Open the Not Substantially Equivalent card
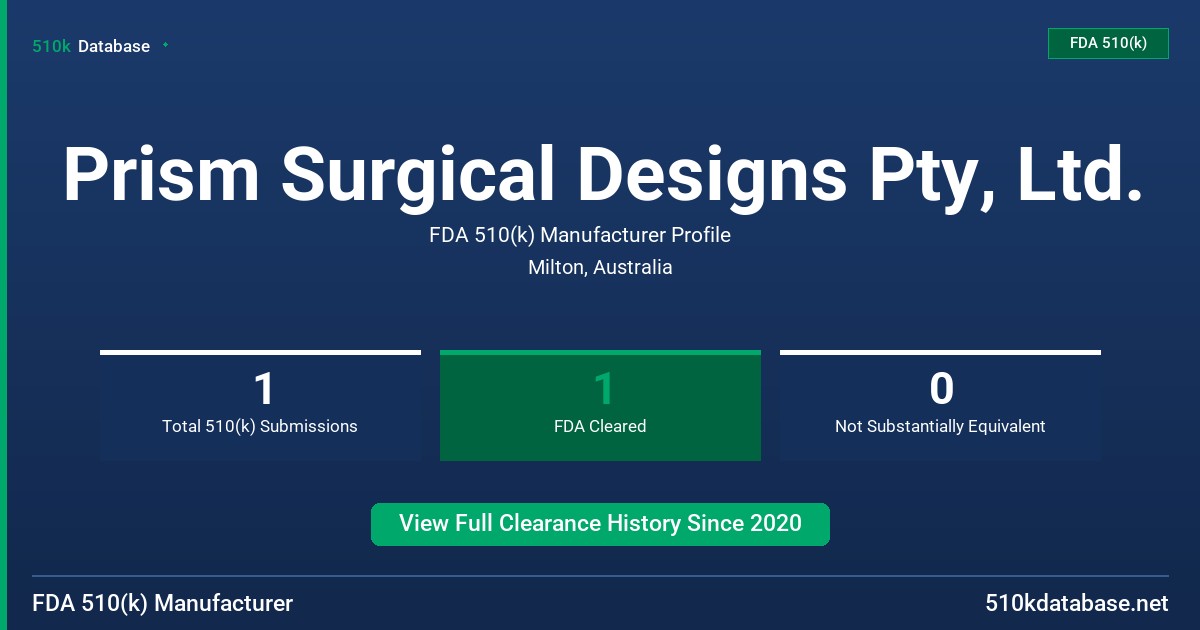 click(x=940, y=406)
